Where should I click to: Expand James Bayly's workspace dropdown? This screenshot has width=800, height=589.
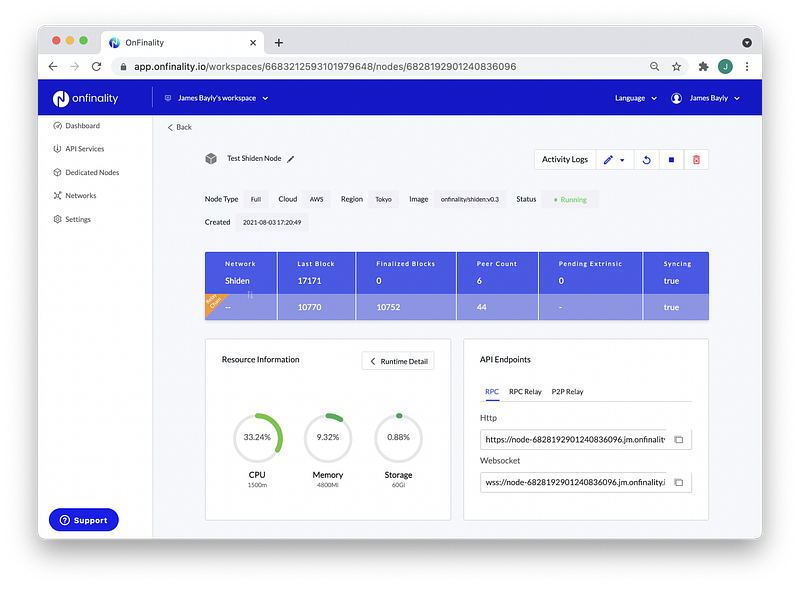[216, 98]
